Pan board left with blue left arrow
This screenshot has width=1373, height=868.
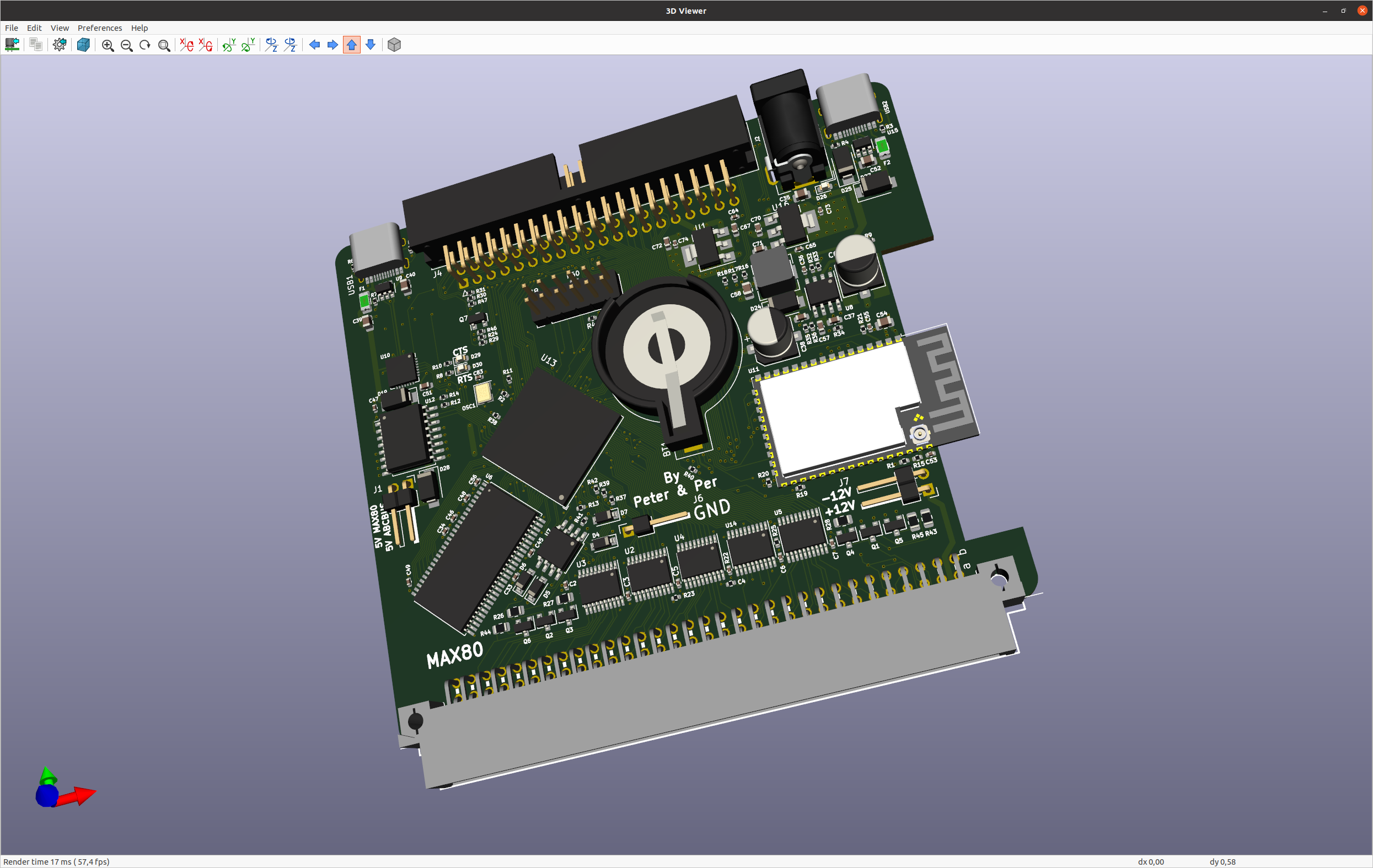coord(314,45)
